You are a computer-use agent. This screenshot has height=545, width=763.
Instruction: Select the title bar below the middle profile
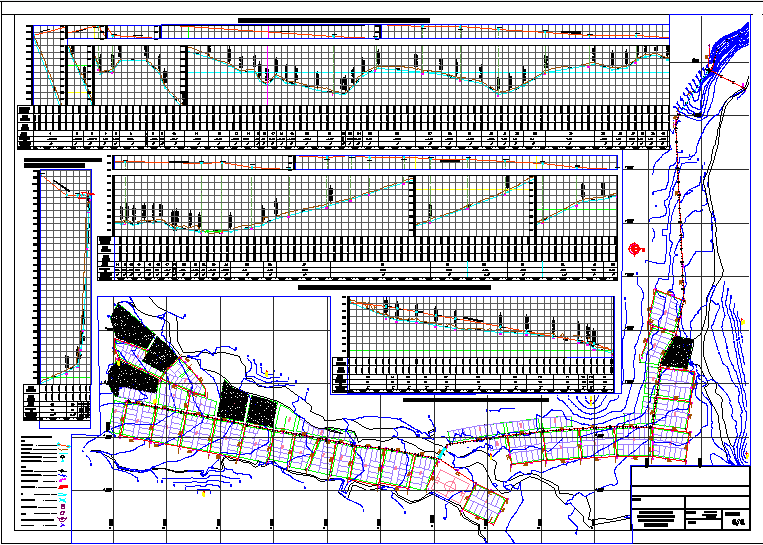coord(394,287)
